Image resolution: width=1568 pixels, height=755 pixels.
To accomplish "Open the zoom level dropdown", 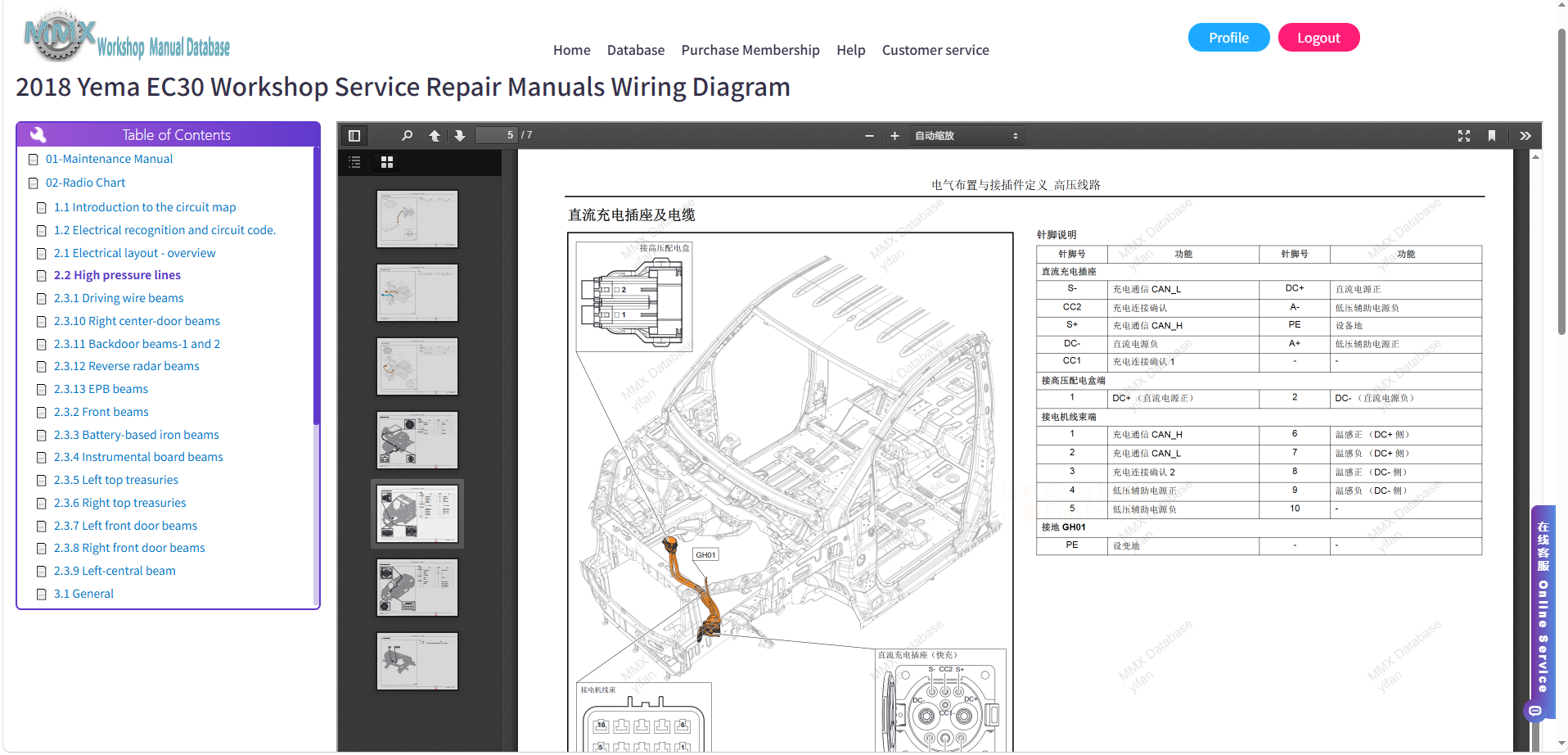I will pyautogui.click(x=966, y=136).
